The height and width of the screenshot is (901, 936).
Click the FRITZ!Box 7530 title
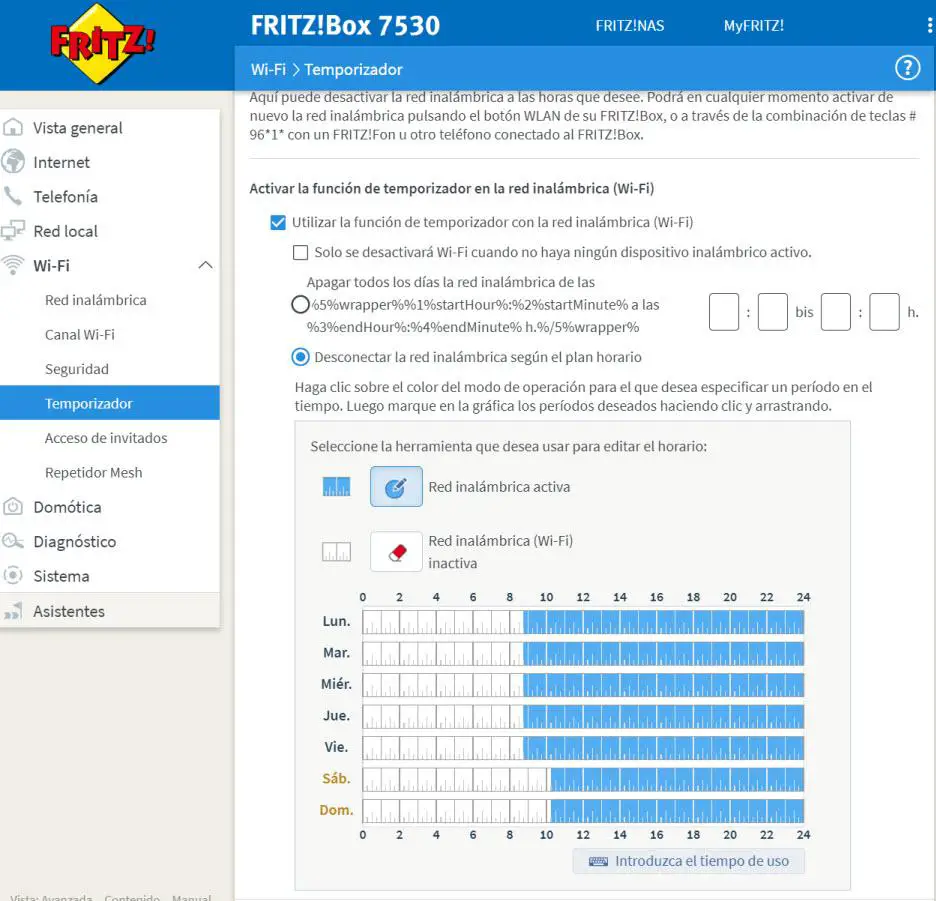345,26
